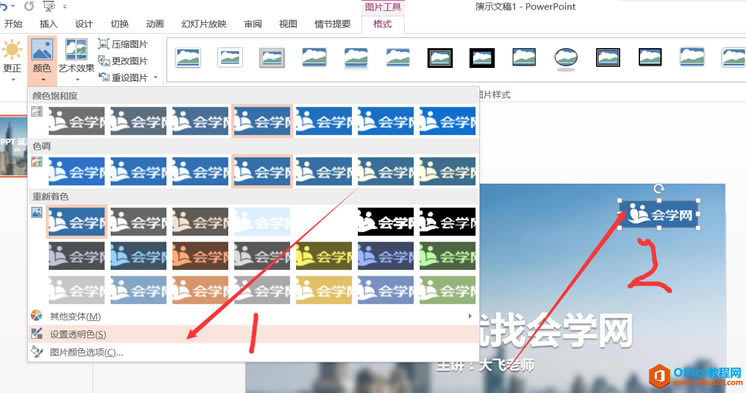This screenshot has height=393, width=746.
Task: Choose the dark orange recolor preset
Action: pyautogui.click(x=200, y=256)
